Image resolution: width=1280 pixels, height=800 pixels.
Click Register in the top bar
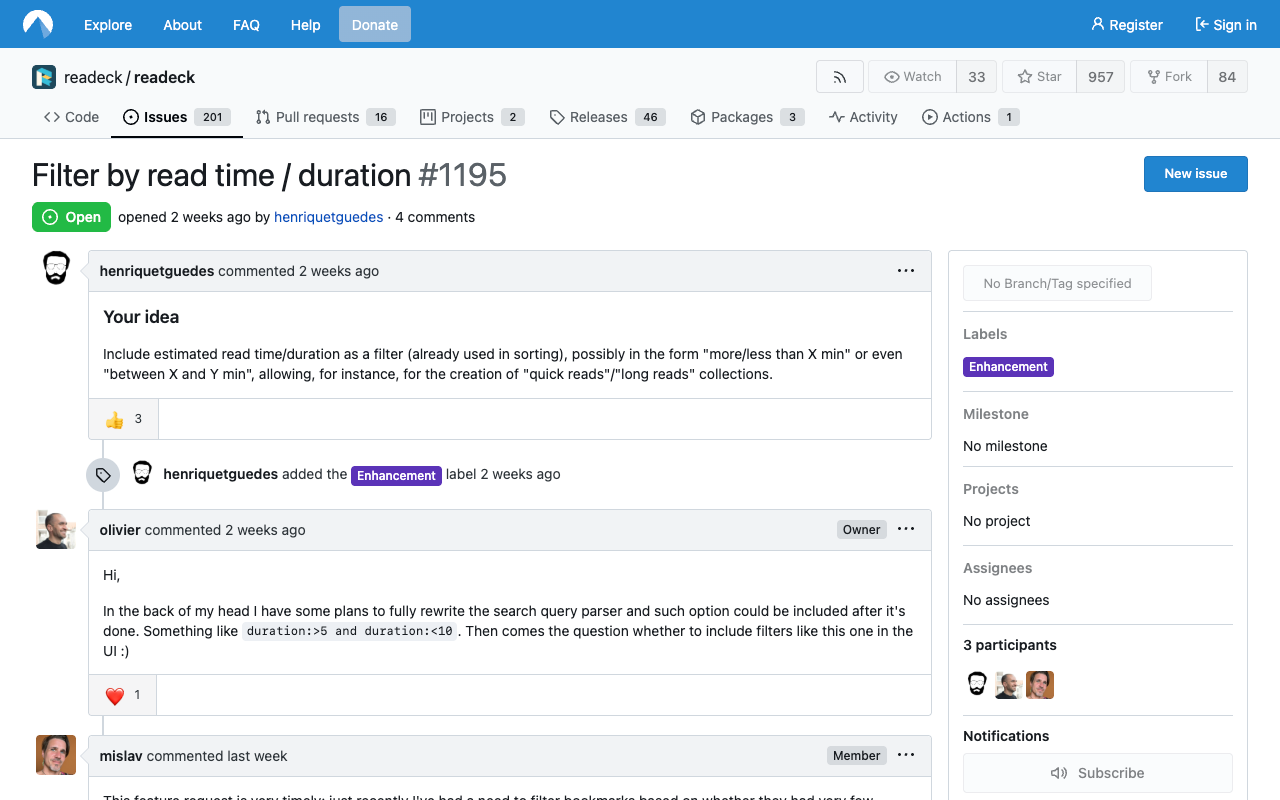[x=1127, y=25]
